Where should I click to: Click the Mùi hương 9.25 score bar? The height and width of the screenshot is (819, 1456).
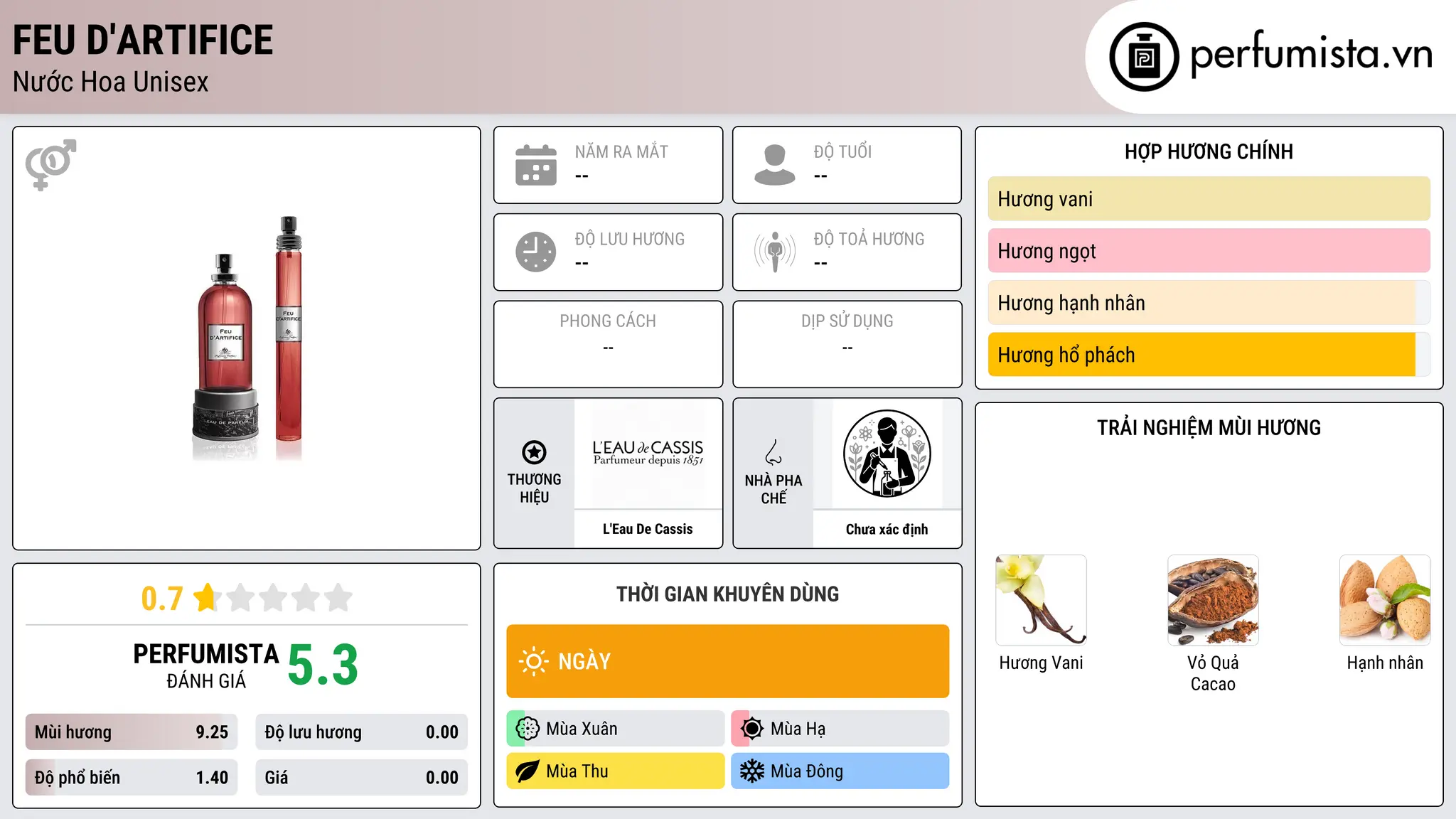[x=132, y=732]
